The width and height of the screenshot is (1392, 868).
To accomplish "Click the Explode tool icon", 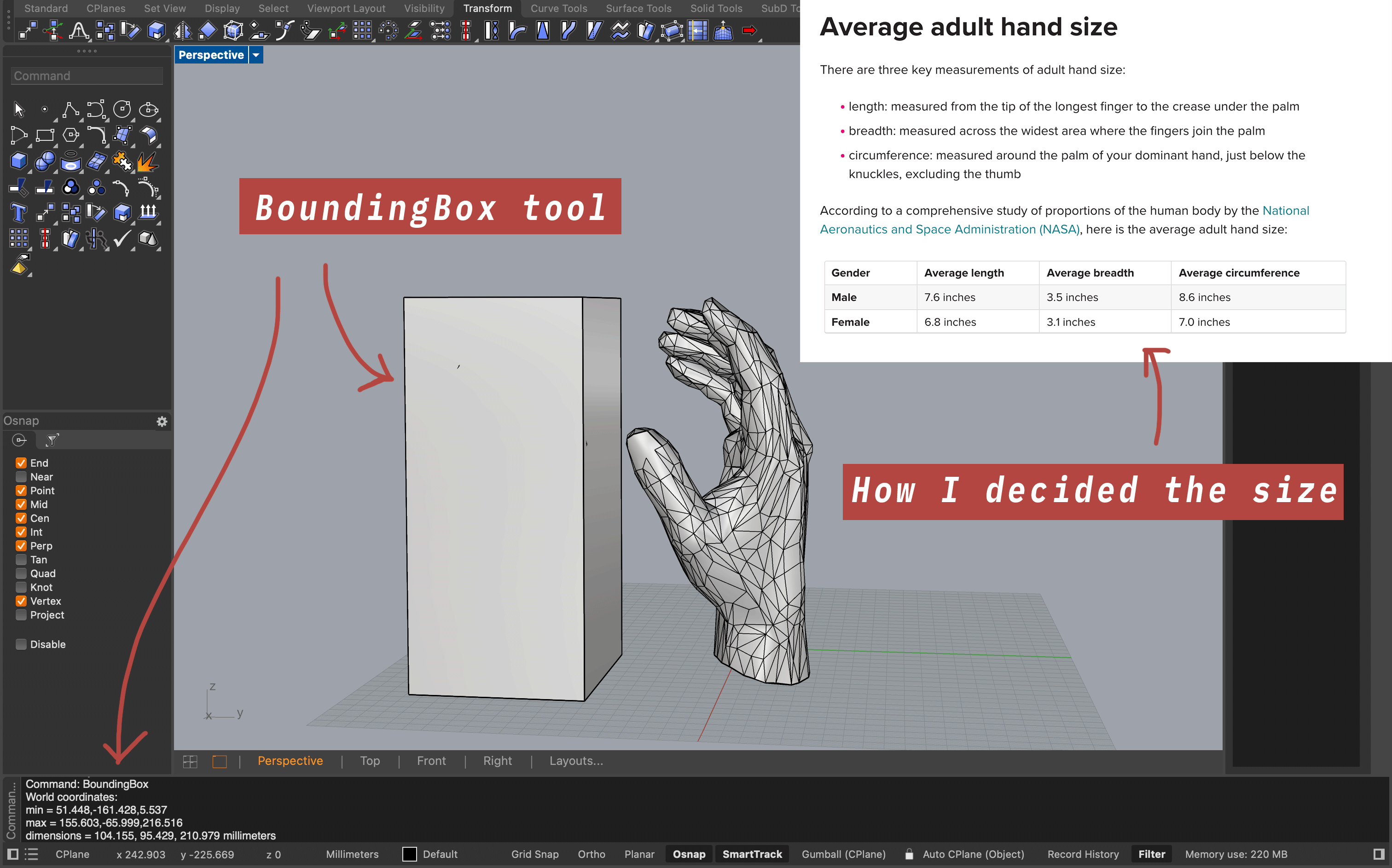I will tap(147, 162).
